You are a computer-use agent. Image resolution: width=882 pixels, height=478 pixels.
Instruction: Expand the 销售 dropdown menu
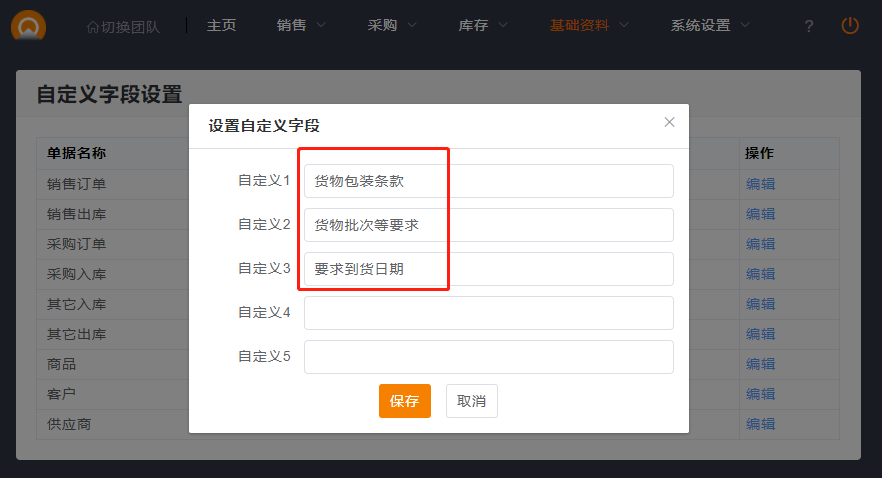pyautogui.click(x=301, y=26)
